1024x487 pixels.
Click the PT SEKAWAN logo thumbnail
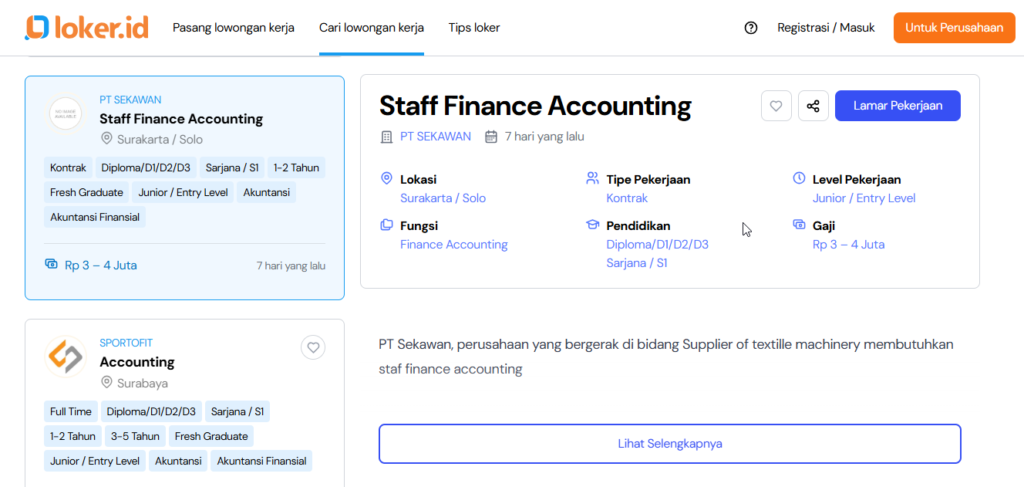point(66,113)
